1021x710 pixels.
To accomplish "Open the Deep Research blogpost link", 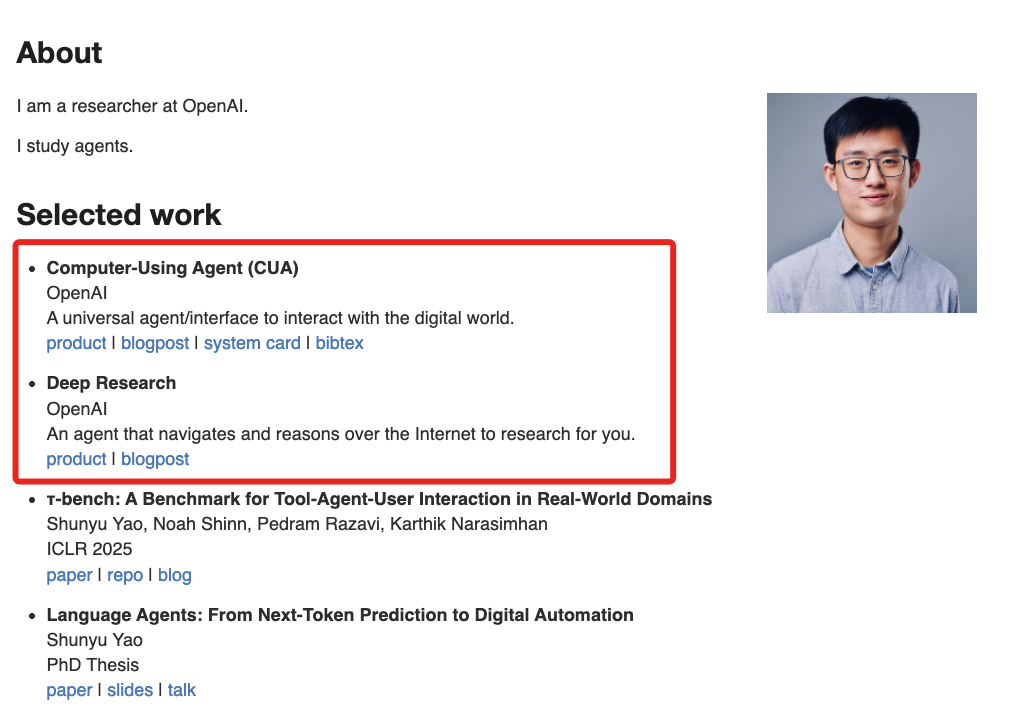I will 155,459.
